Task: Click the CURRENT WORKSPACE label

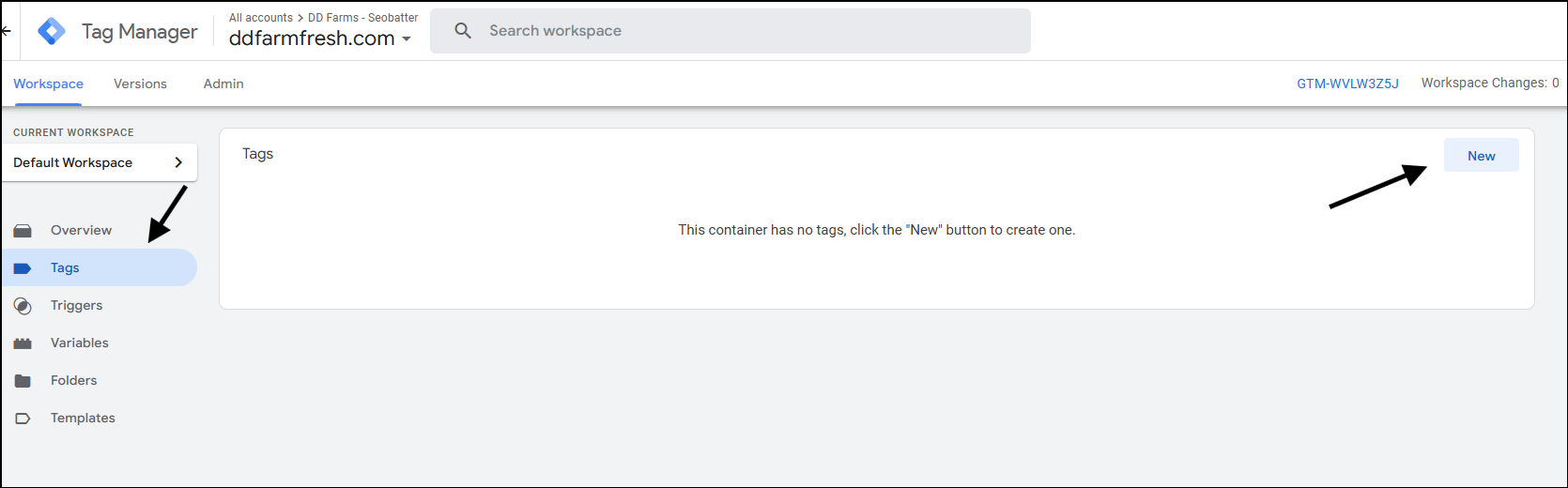Action: tap(73, 132)
